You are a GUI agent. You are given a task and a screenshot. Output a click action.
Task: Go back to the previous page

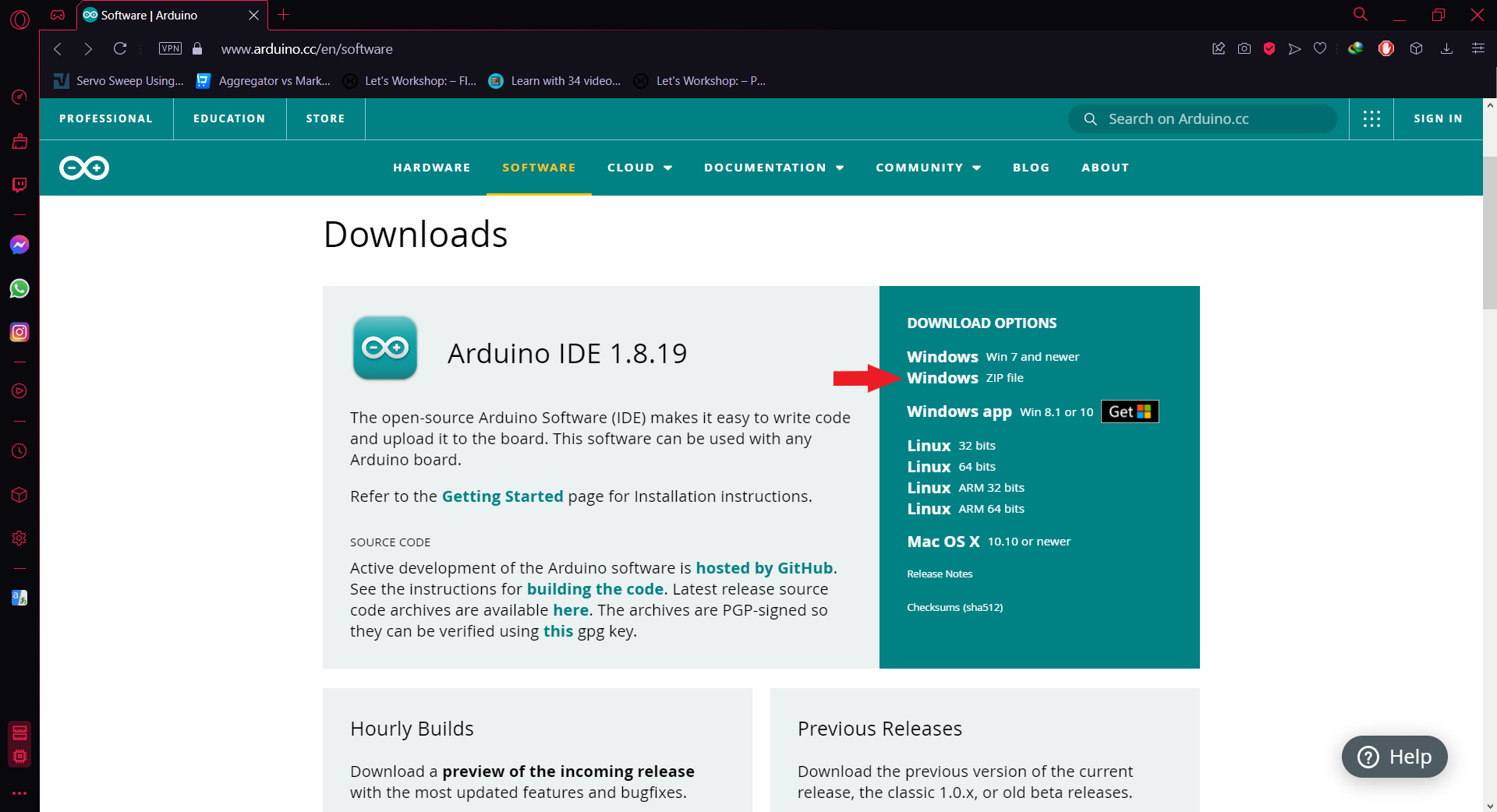click(x=58, y=49)
